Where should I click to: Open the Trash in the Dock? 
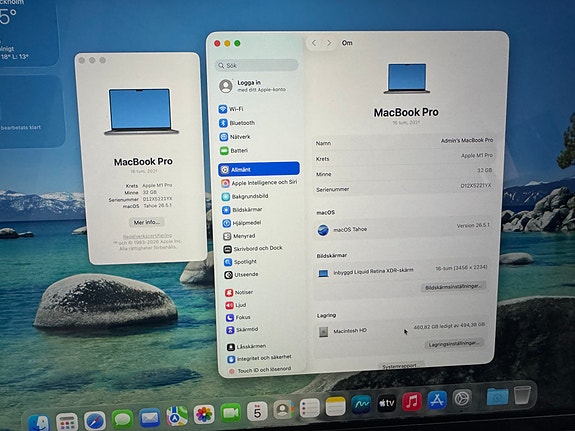tap(523, 395)
